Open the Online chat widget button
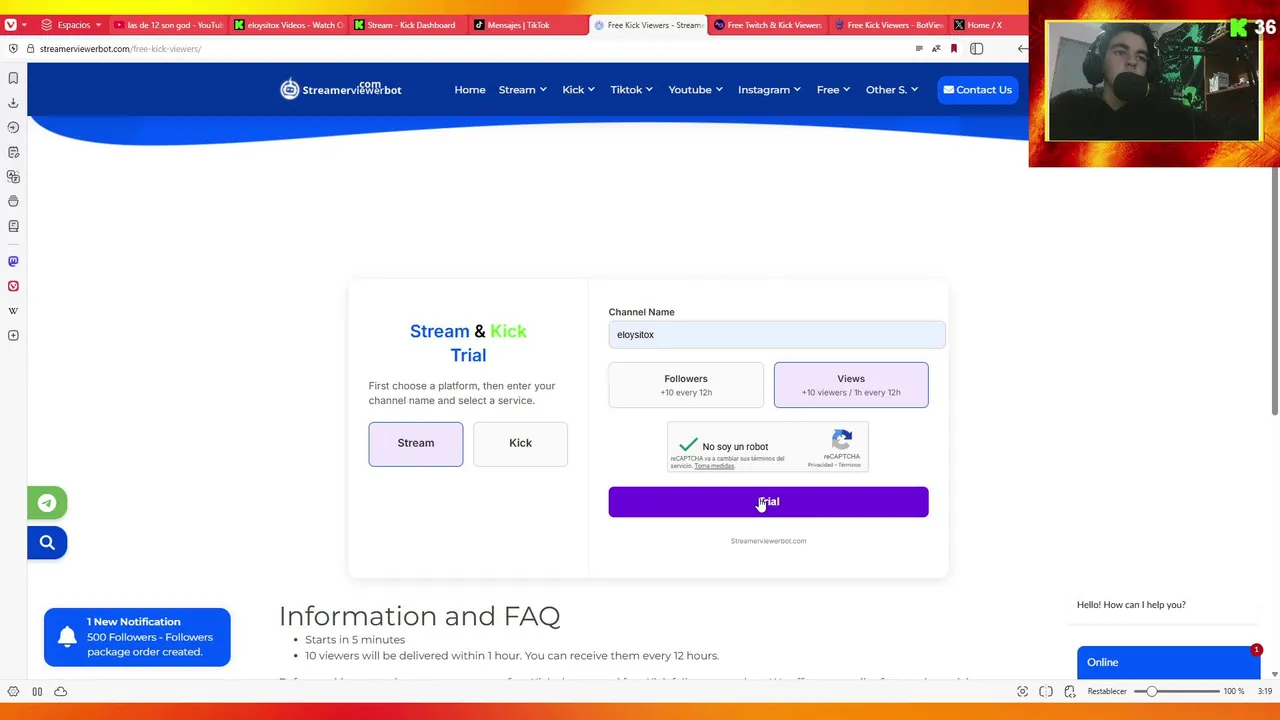This screenshot has width=1280, height=720. [1168, 662]
